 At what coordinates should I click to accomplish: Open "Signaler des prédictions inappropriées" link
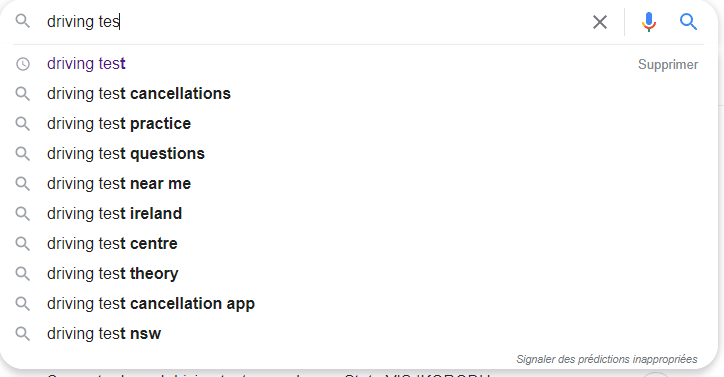[x=607, y=359]
